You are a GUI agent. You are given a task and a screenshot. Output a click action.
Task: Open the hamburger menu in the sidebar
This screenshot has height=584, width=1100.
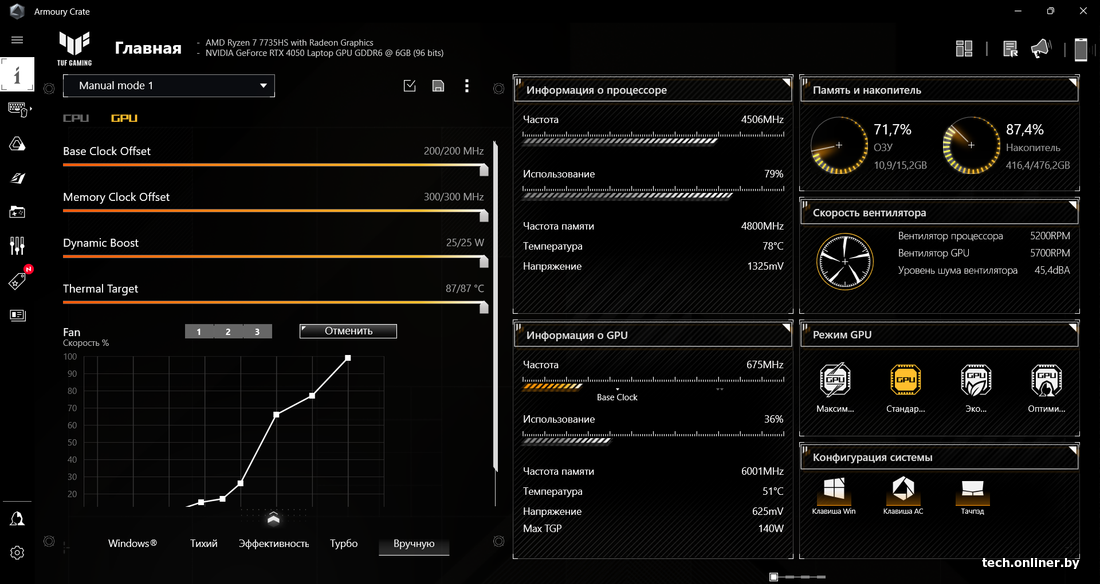point(17,40)
